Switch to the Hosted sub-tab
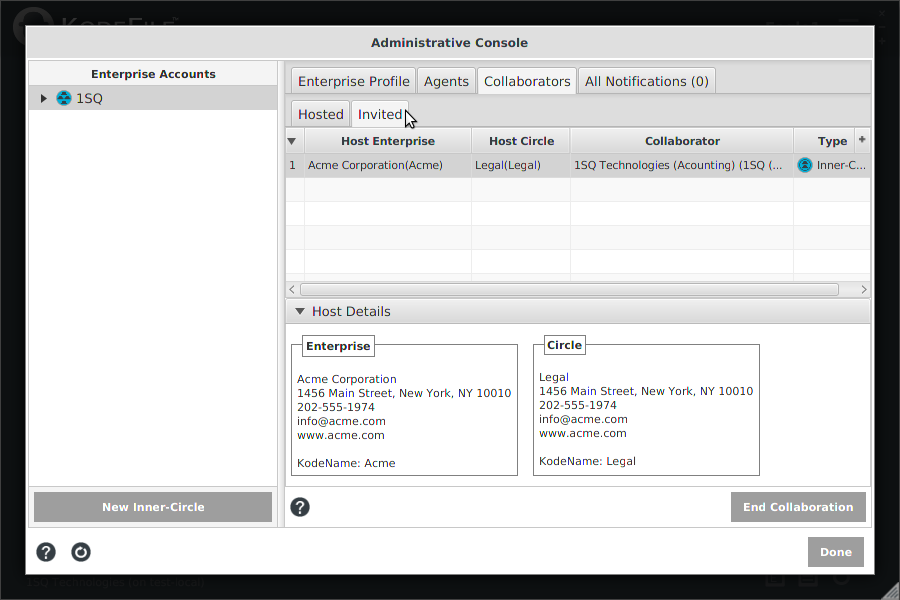This screenshot has height=600, width=900. 320,114
